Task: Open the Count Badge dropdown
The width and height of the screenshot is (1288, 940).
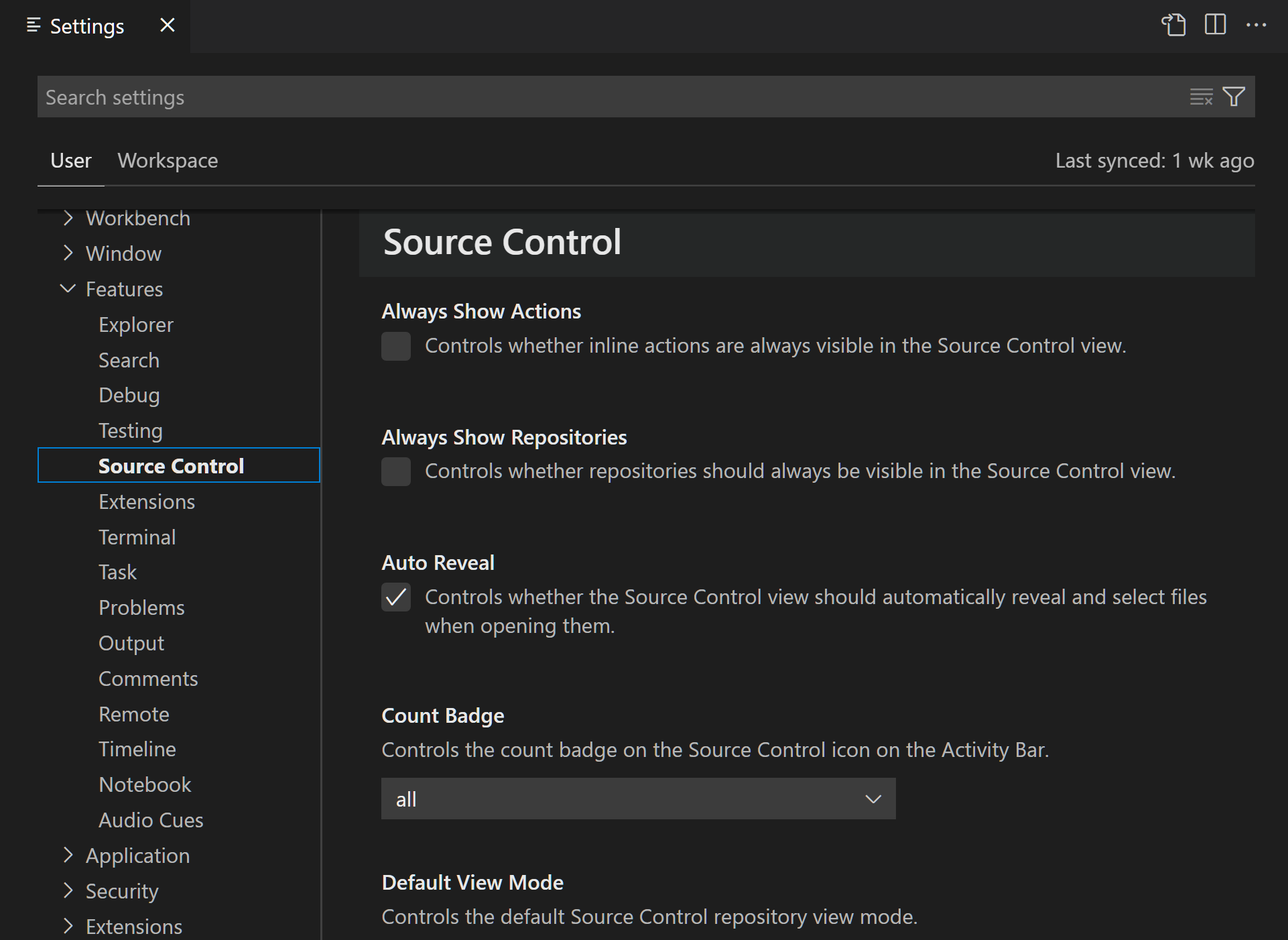Action: 637,798
